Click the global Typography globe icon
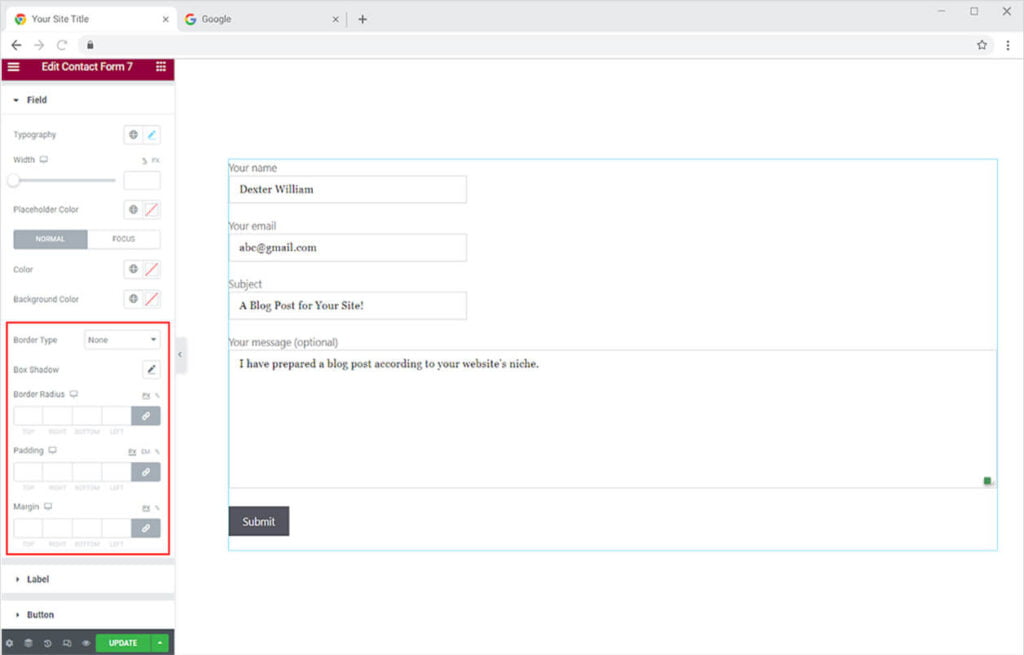This screenshot has width=1024, height=655. (x=133, y=134)
